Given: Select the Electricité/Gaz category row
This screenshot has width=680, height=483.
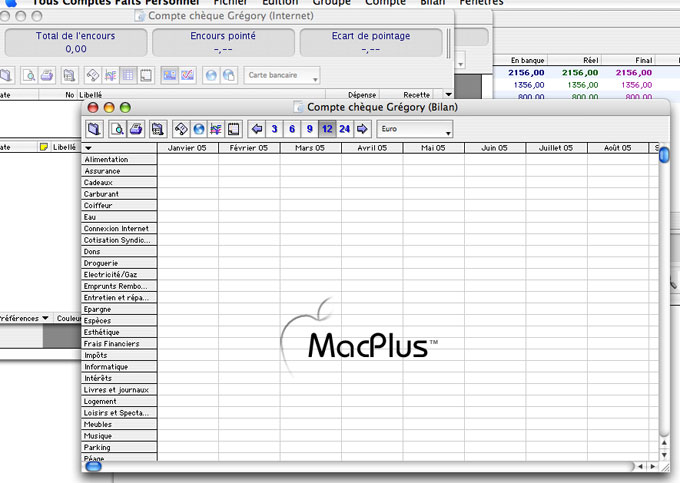Looking at the screenshot, I should coord(119,274).
